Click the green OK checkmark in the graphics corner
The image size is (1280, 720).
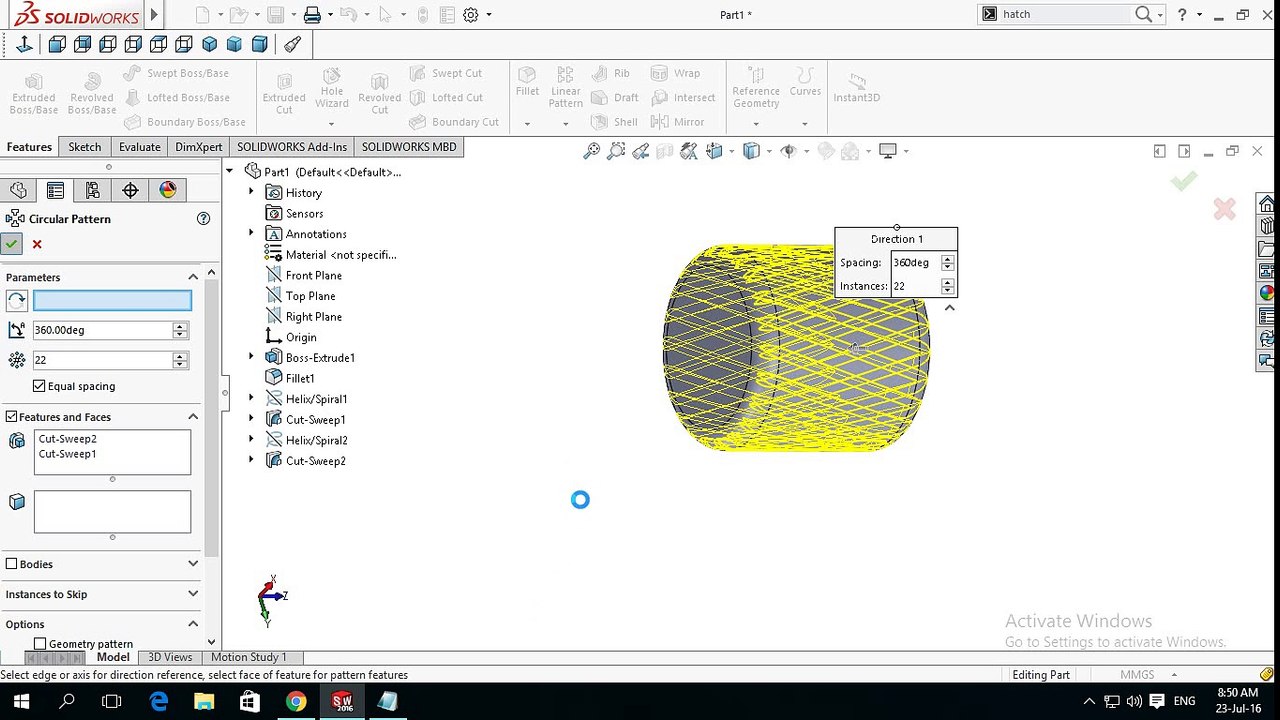click(1184, 181)
